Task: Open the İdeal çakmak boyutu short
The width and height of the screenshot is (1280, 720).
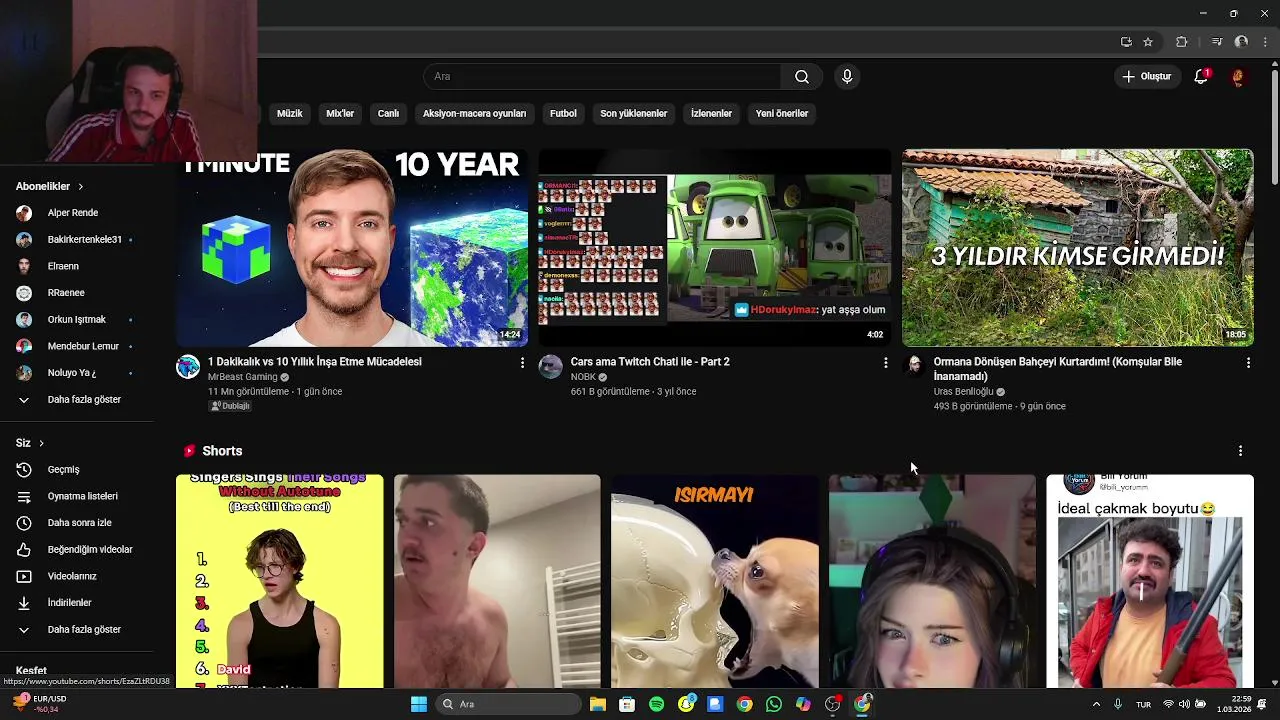Action: 1150,581
